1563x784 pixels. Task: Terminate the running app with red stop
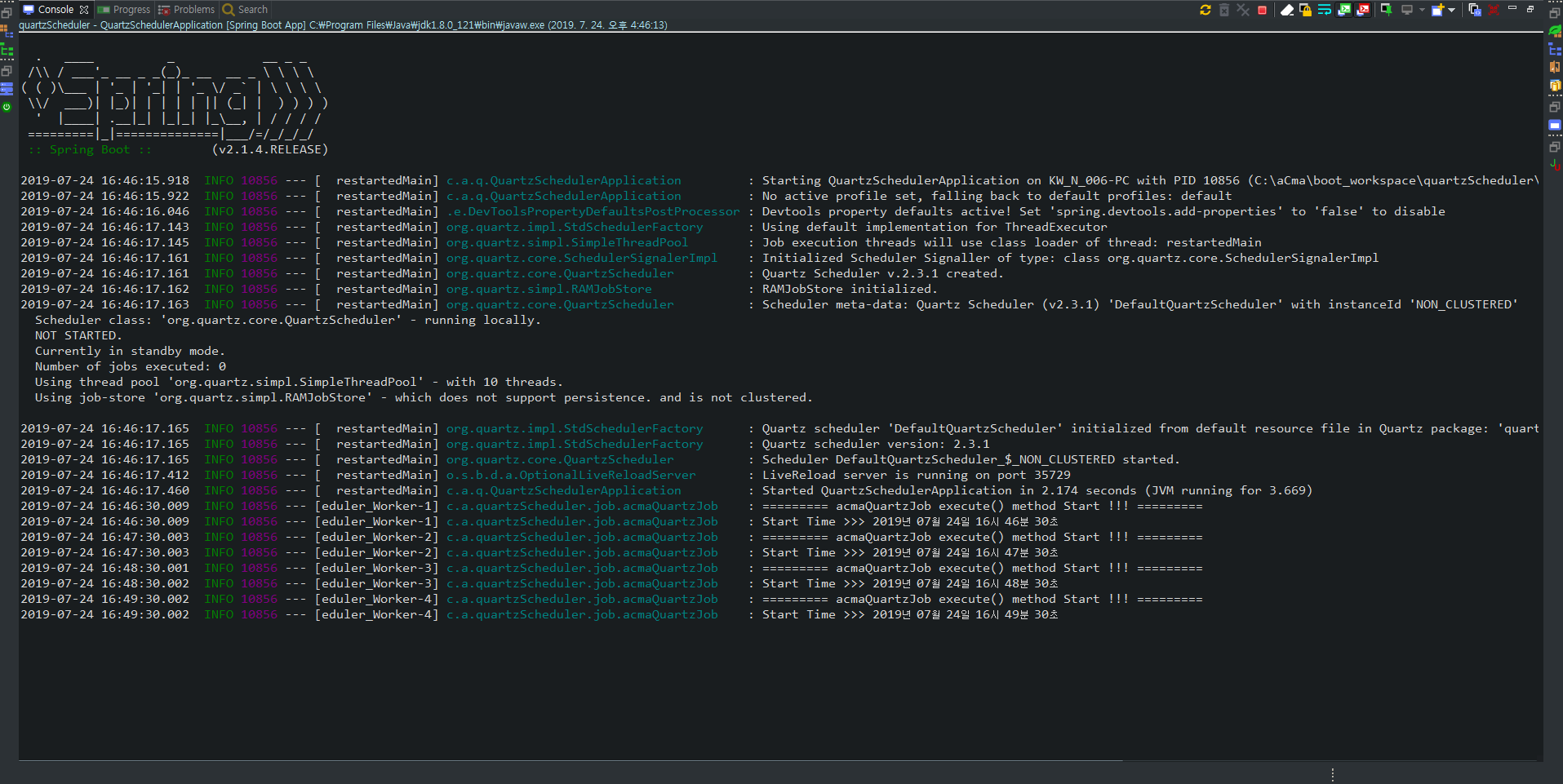pos(1263,10)
